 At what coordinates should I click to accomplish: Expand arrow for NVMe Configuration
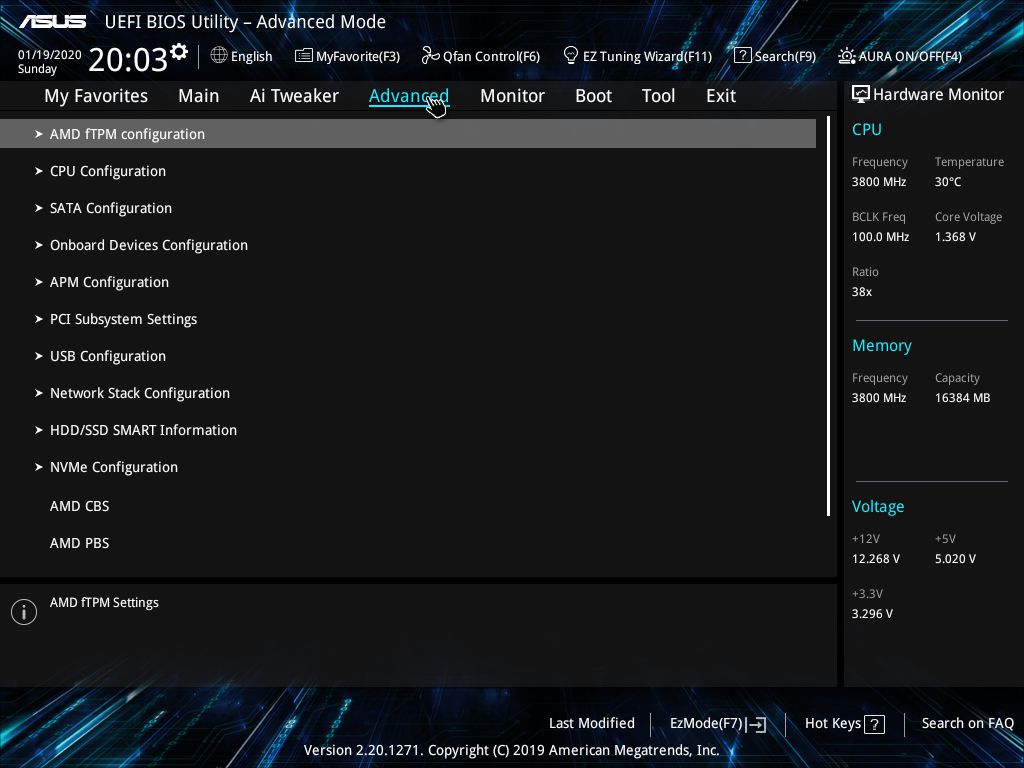[x=39, y=467]
